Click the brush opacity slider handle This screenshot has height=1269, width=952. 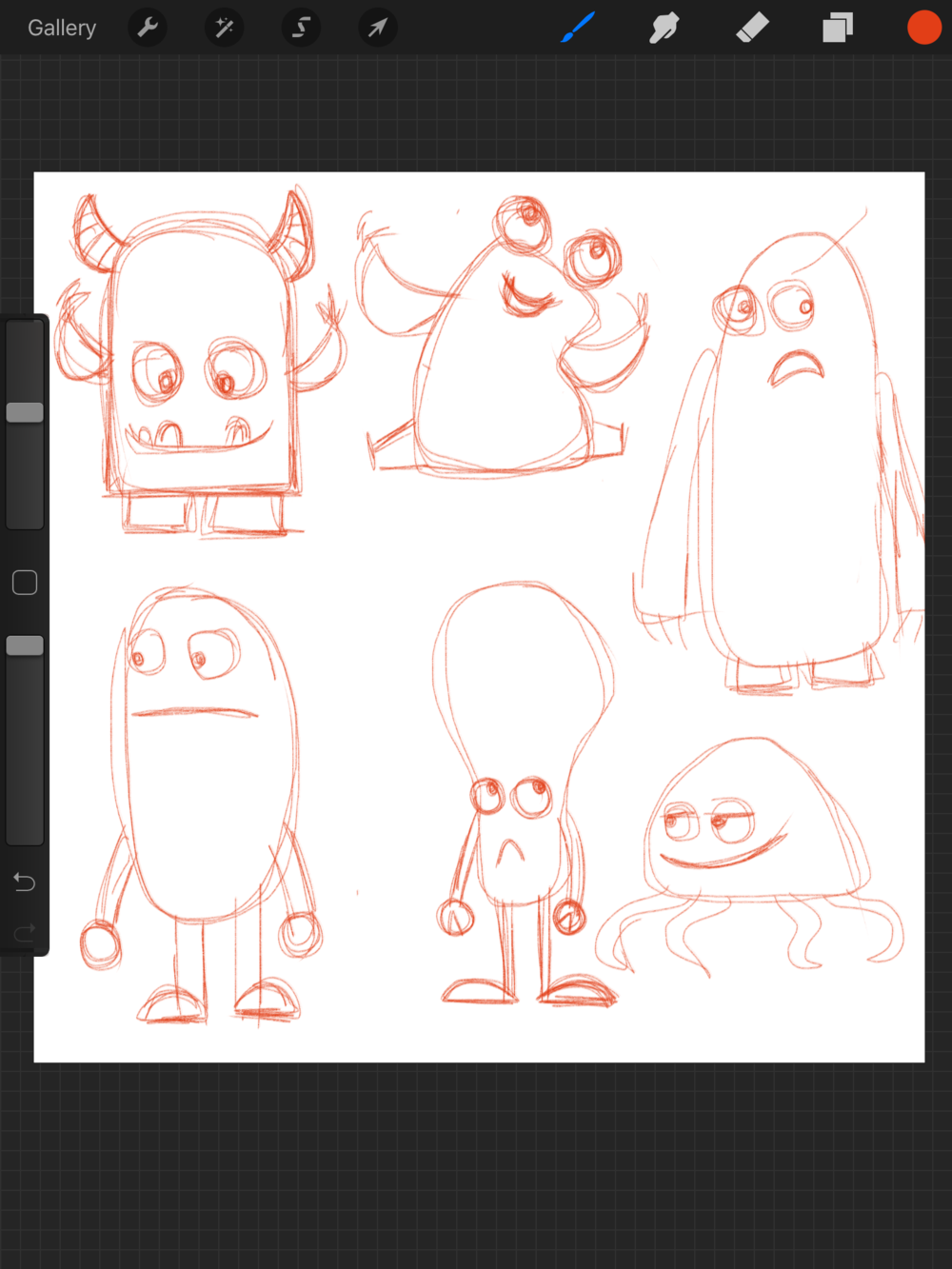pos(25,645)
